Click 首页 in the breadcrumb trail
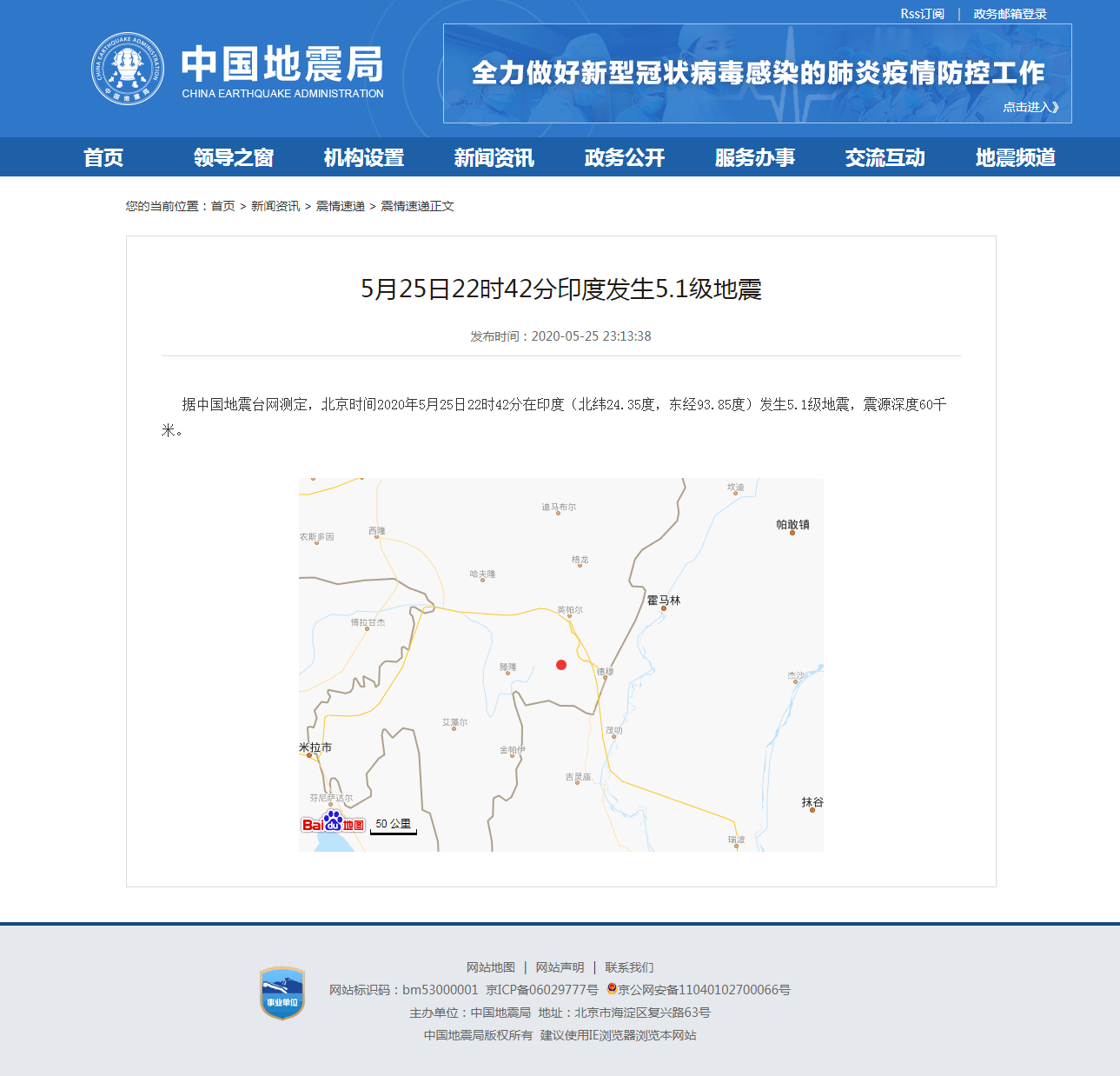This screenshot has height=1076, width=1120. [223, 206]
